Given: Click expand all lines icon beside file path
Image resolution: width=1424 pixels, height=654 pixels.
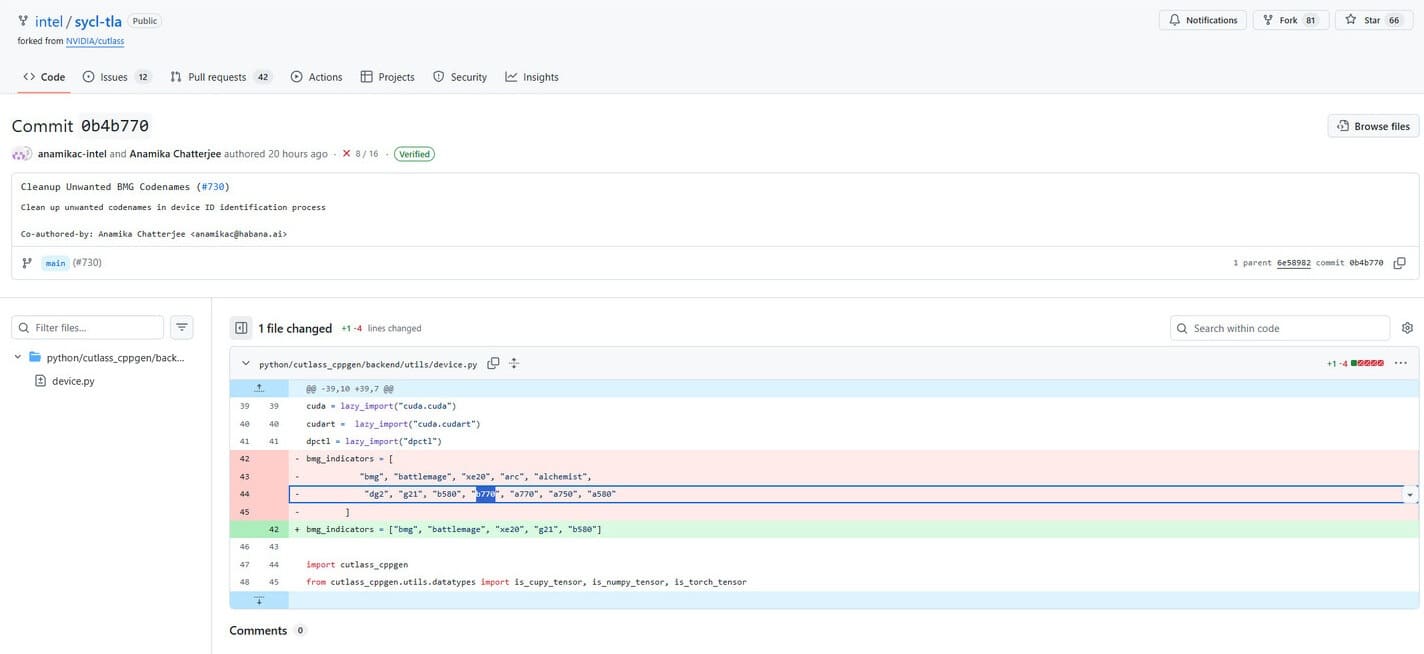Looking at the screenshot, I should [514, 364].
